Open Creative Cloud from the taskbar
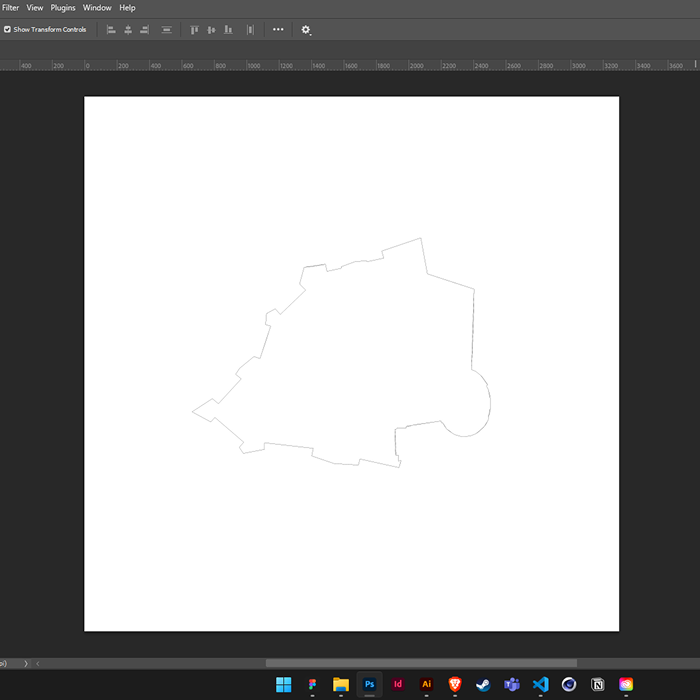Image resolution: width=700 pixels, height=700 pixels. 626,684
